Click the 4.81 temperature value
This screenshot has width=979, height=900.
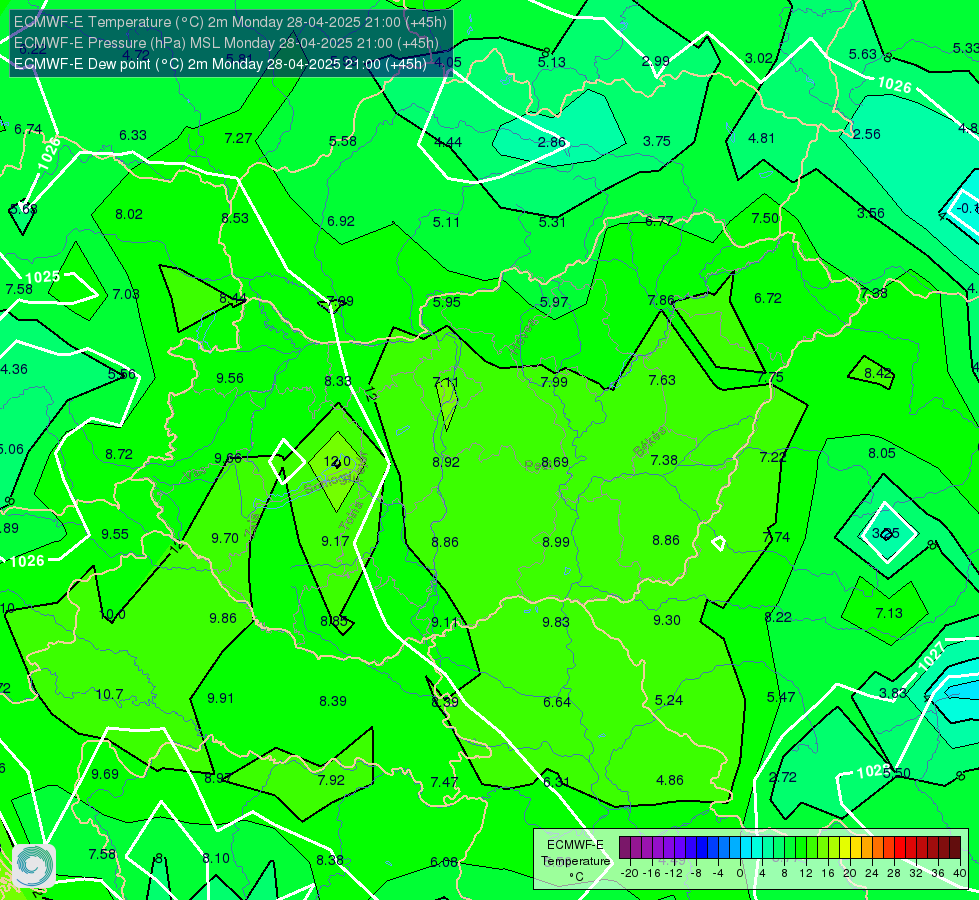pos(762,138)
